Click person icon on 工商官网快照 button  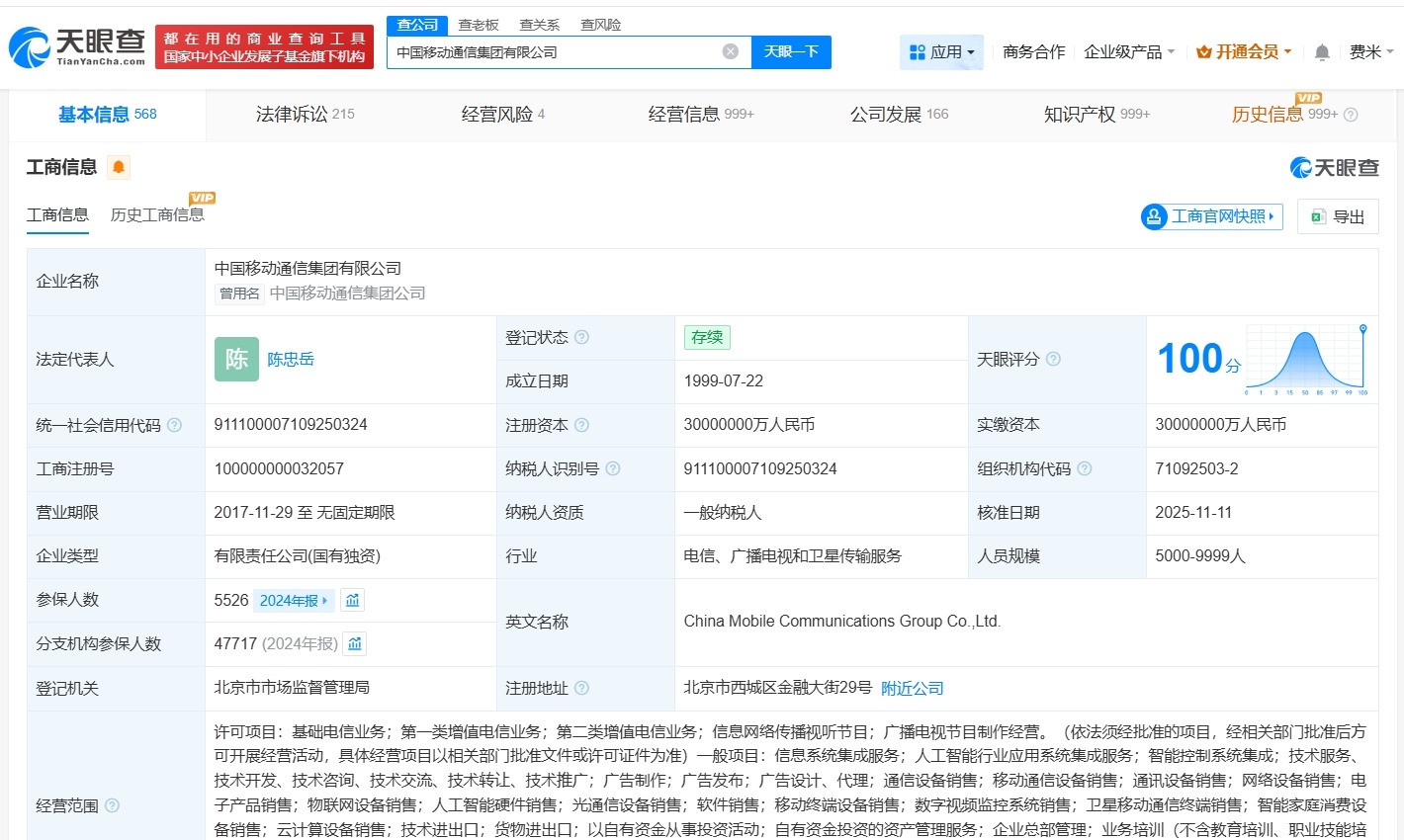pyautogui.click(x=1155, y=216)
